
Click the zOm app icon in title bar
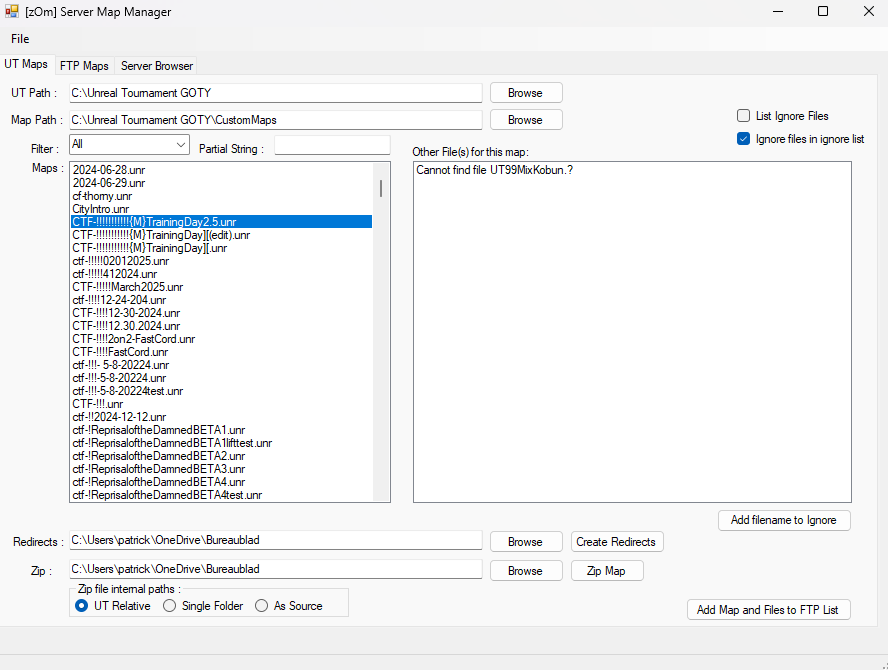point(13,12)
